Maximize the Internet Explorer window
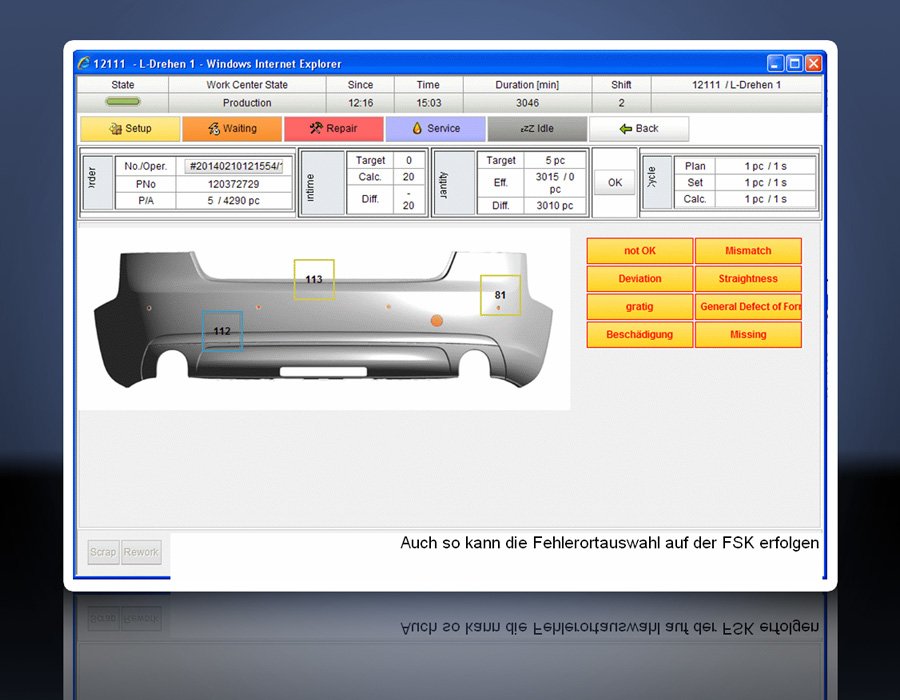Screen dimensions: 900x700 point(794,63)
